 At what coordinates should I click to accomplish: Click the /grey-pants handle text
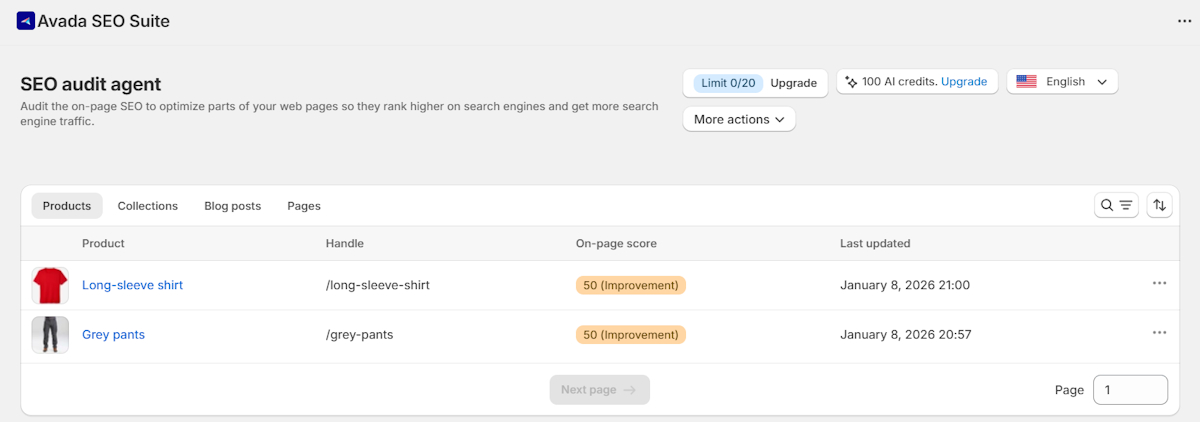[x=359, y=335]
